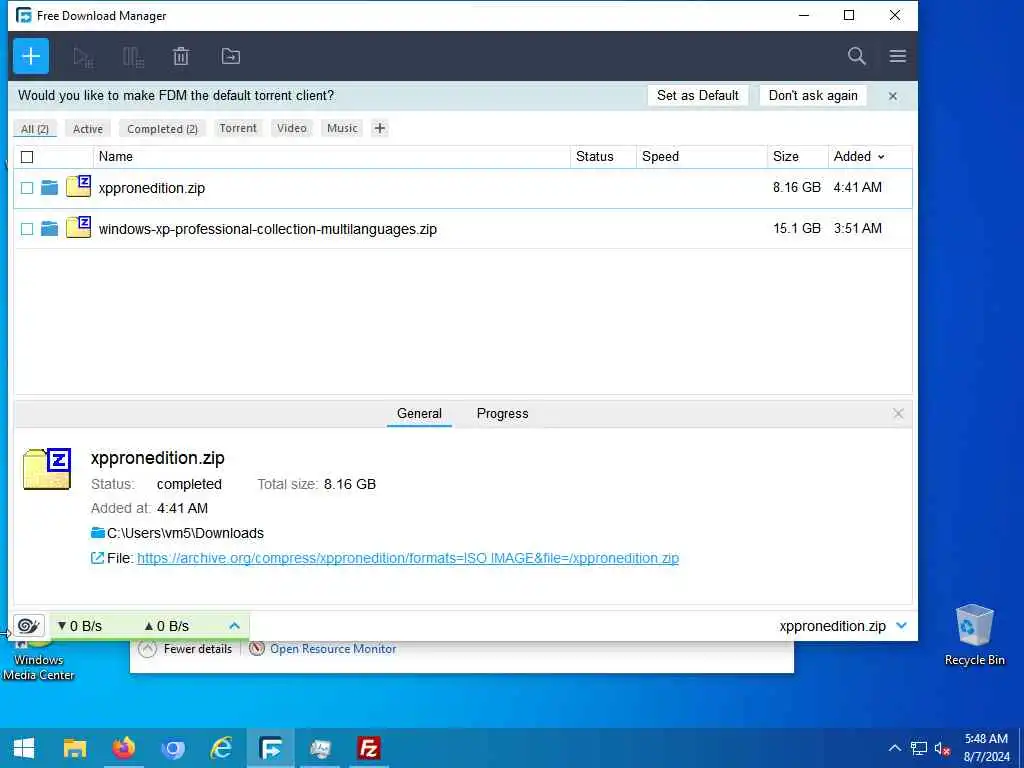Check the windows-xp-professional-collection row checkbox
The width and height of the screenshot is (1024, 768).
click(x=27, y=229)
